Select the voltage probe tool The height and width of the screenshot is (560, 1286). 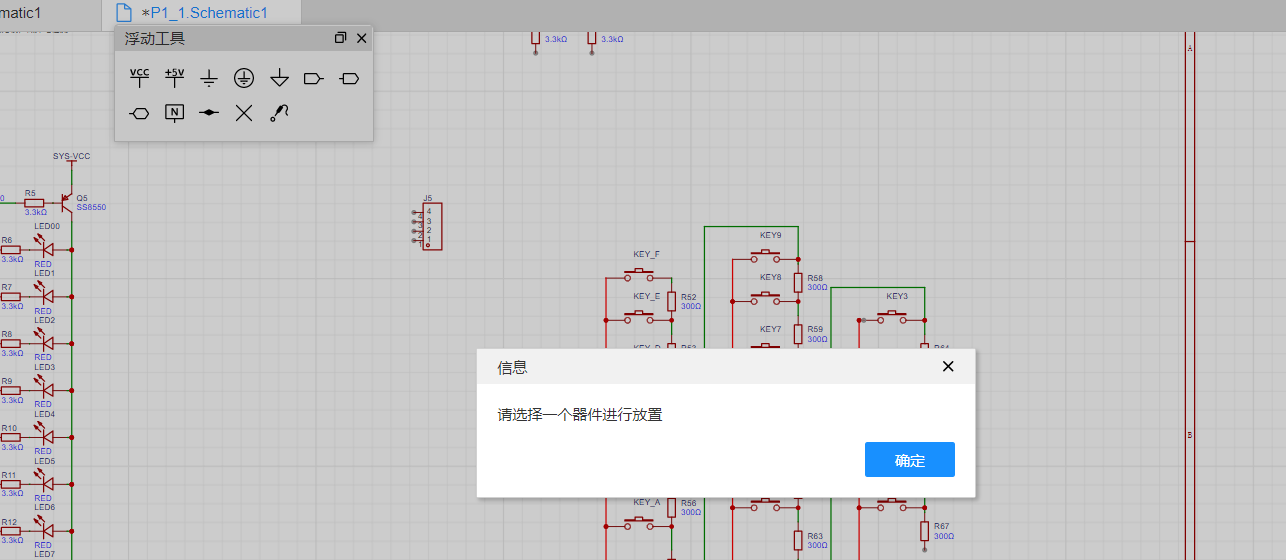coord(279,113)
